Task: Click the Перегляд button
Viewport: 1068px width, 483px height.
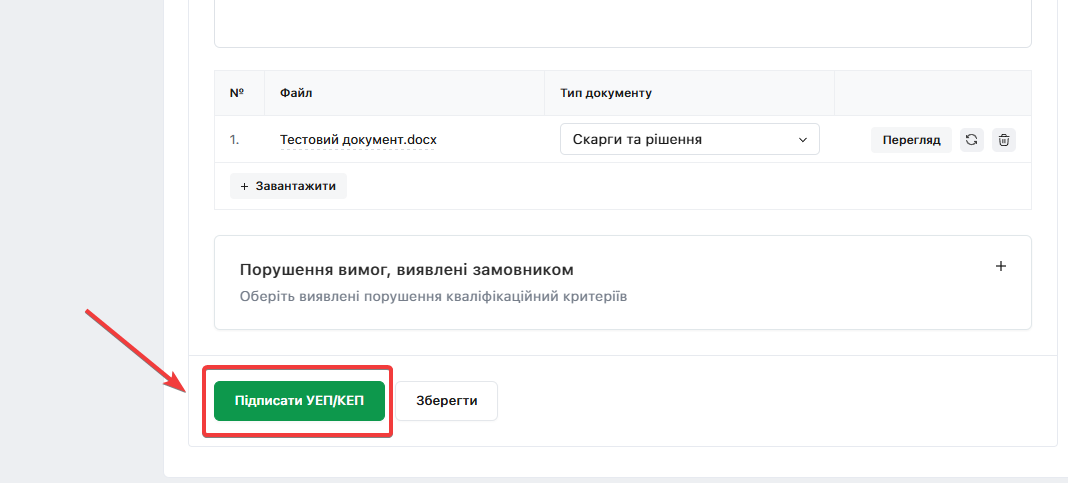Action: [911, 140]
